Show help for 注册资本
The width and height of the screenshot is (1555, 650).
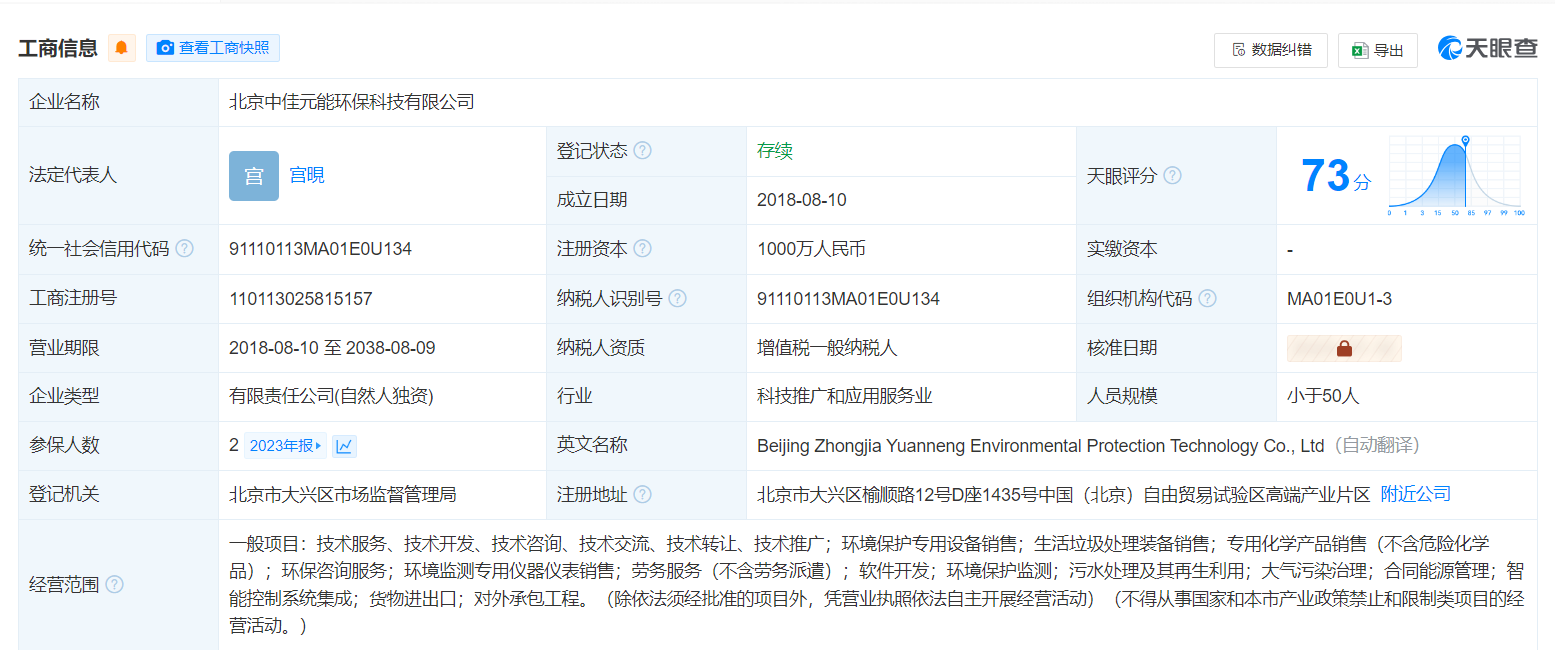(642, 249)
